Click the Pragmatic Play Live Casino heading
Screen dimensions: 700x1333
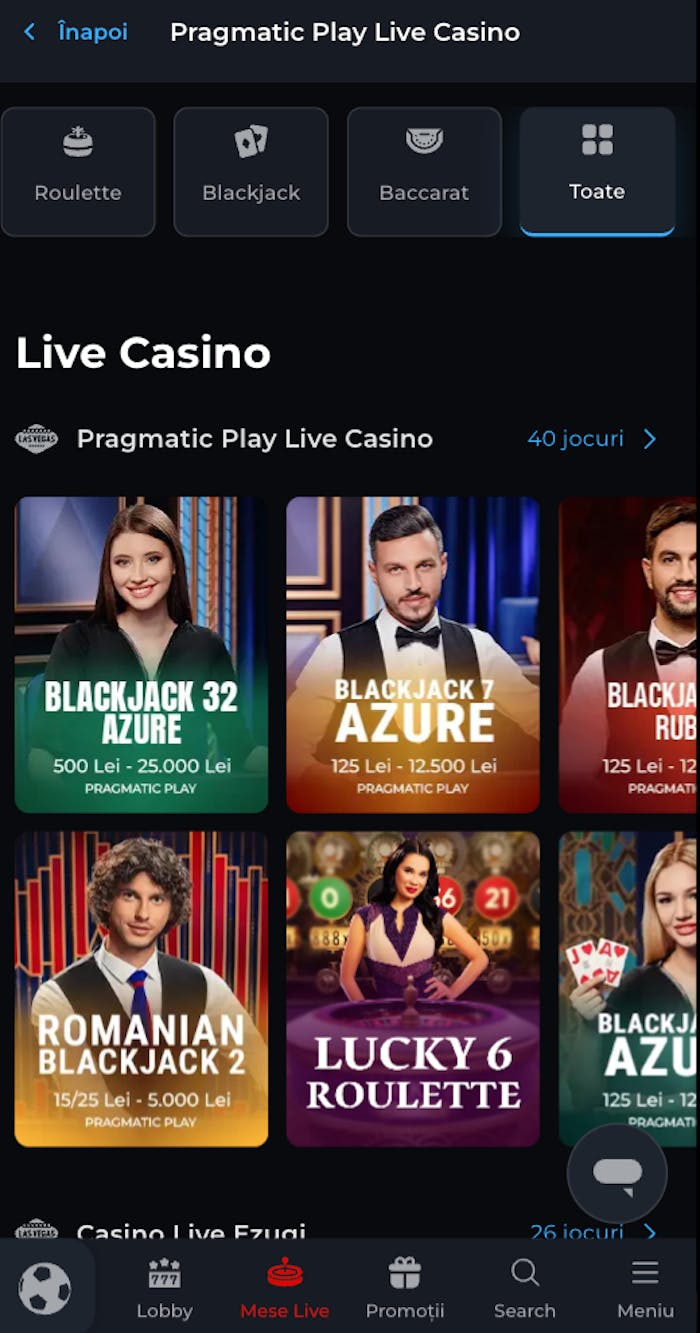[x=255, y=439]
